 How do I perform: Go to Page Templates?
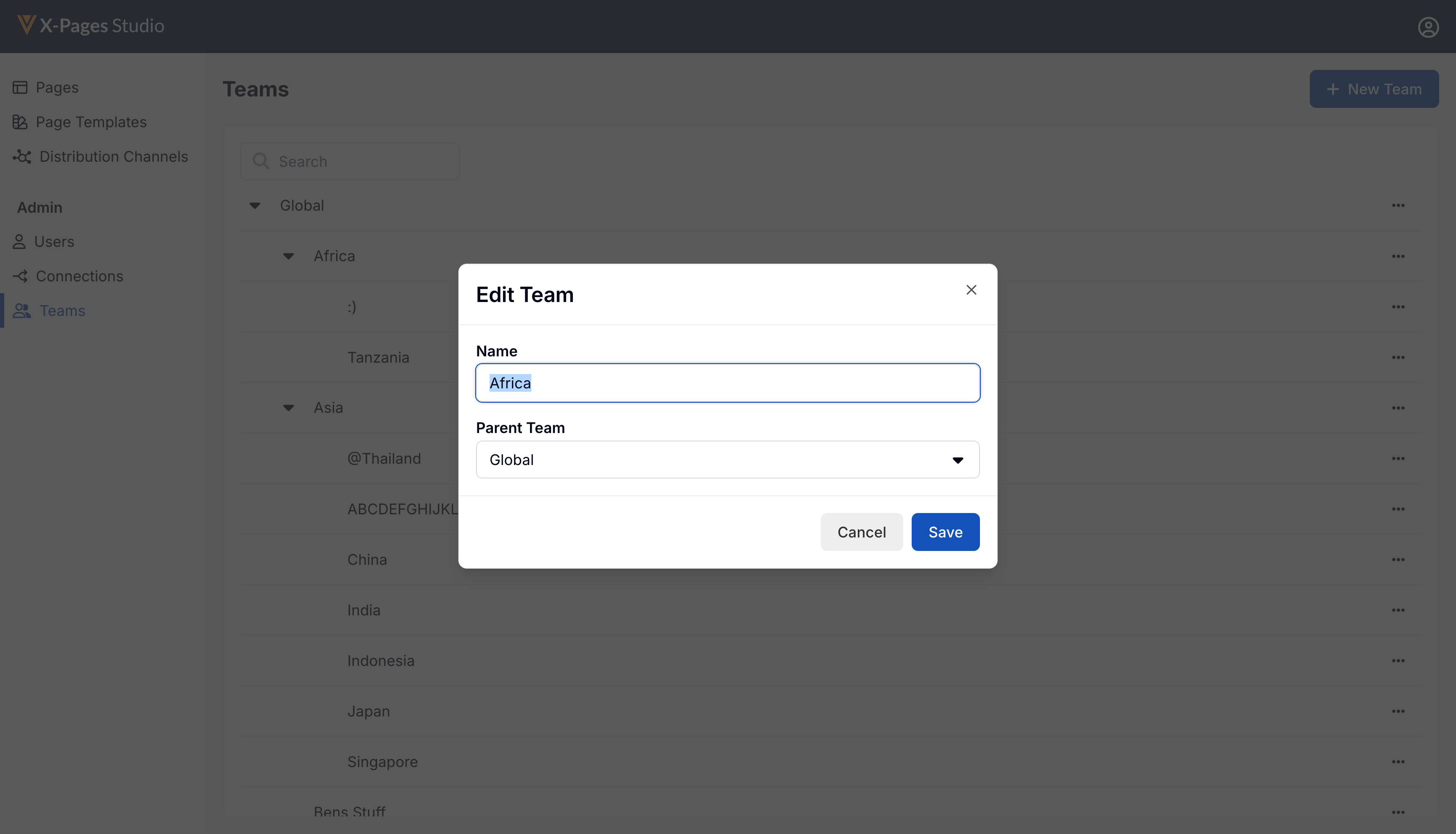[x=91, y=122]
